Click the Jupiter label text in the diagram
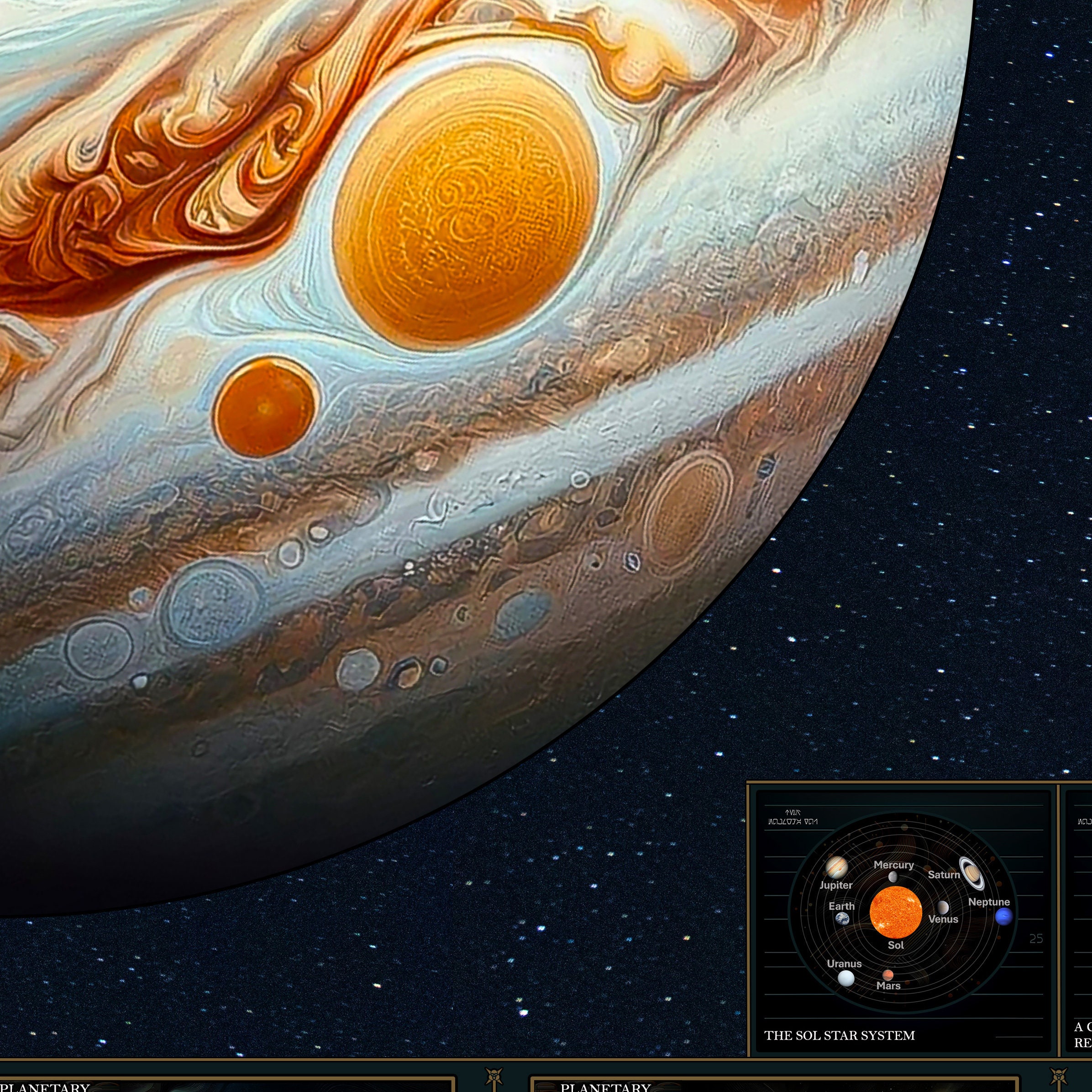Viewport: 1092px width, 1092px height. click(x=836, y=885)
